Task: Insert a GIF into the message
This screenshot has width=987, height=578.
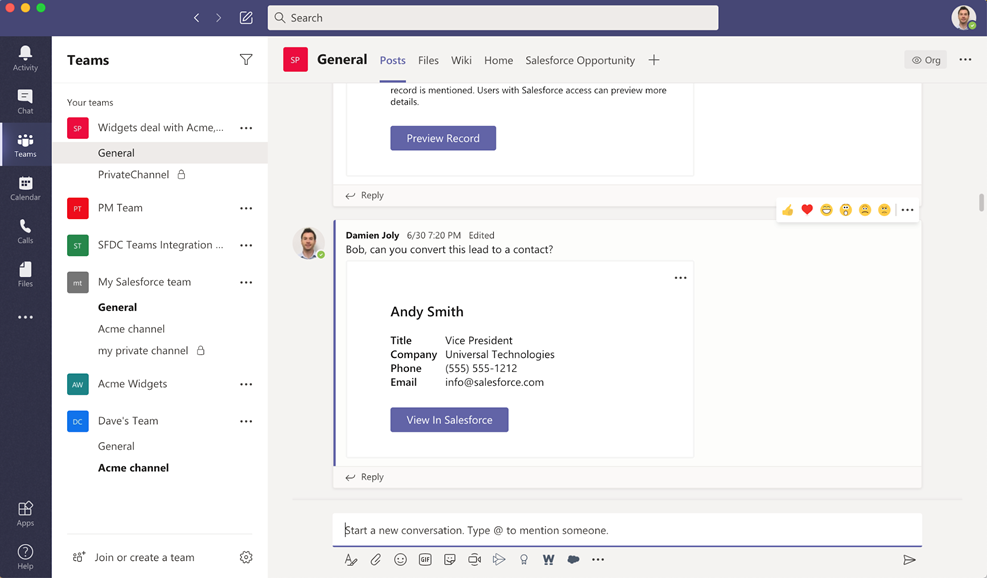Action: click(425, 559)
